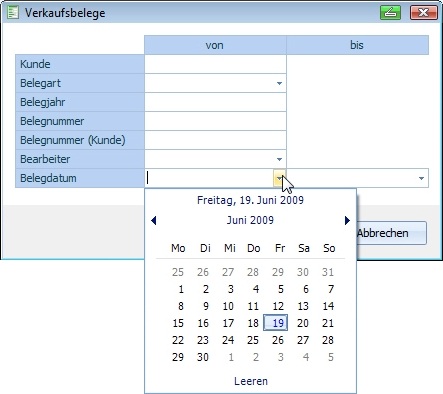Select day 14 in the calendar
Screen dimensions: 443x394
pyautogui.click(x=328, y=306)
